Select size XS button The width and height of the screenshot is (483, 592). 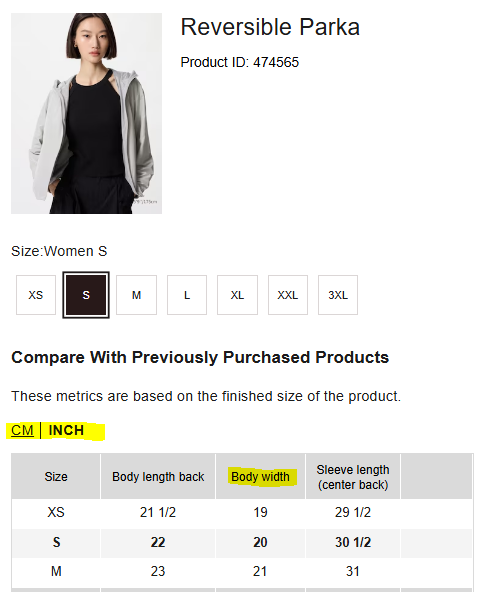coord(36,295)
